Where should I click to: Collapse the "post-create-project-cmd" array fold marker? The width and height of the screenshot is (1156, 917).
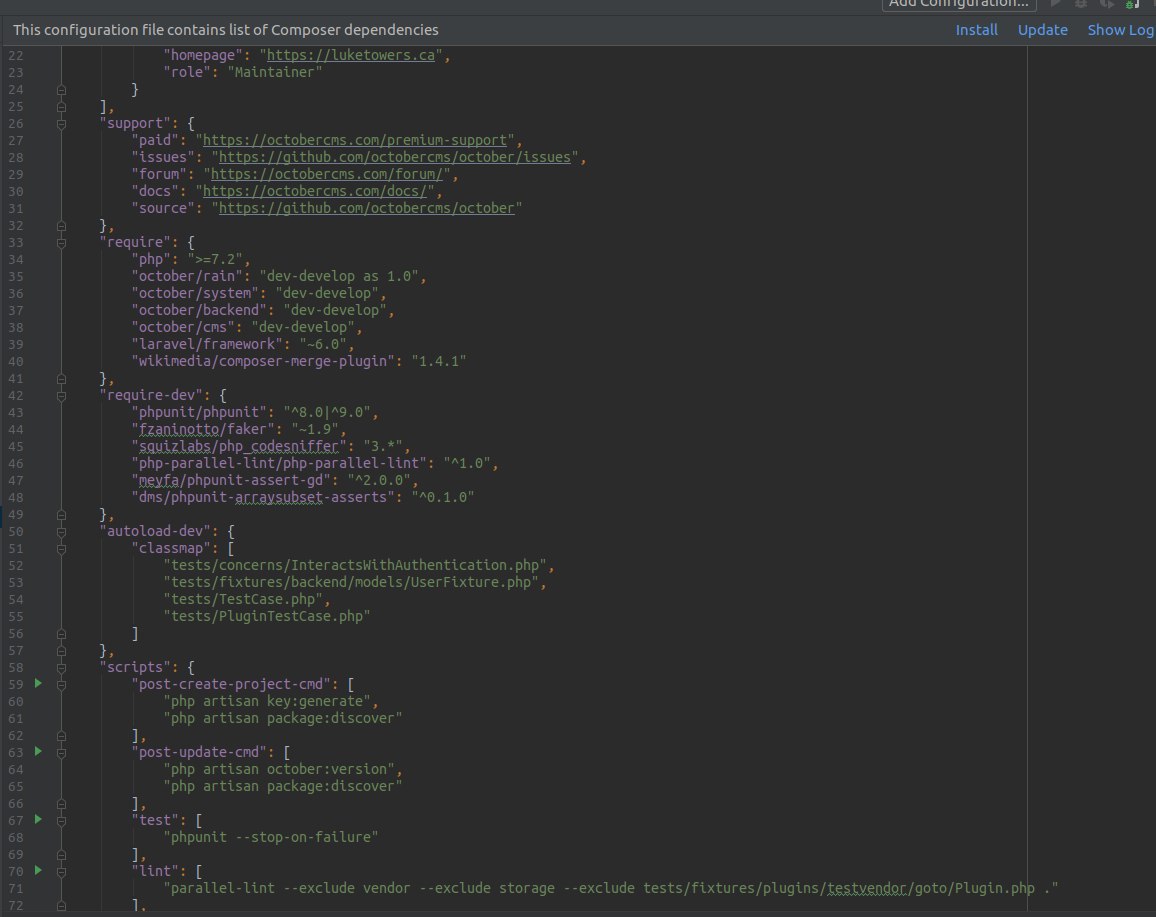61,685
